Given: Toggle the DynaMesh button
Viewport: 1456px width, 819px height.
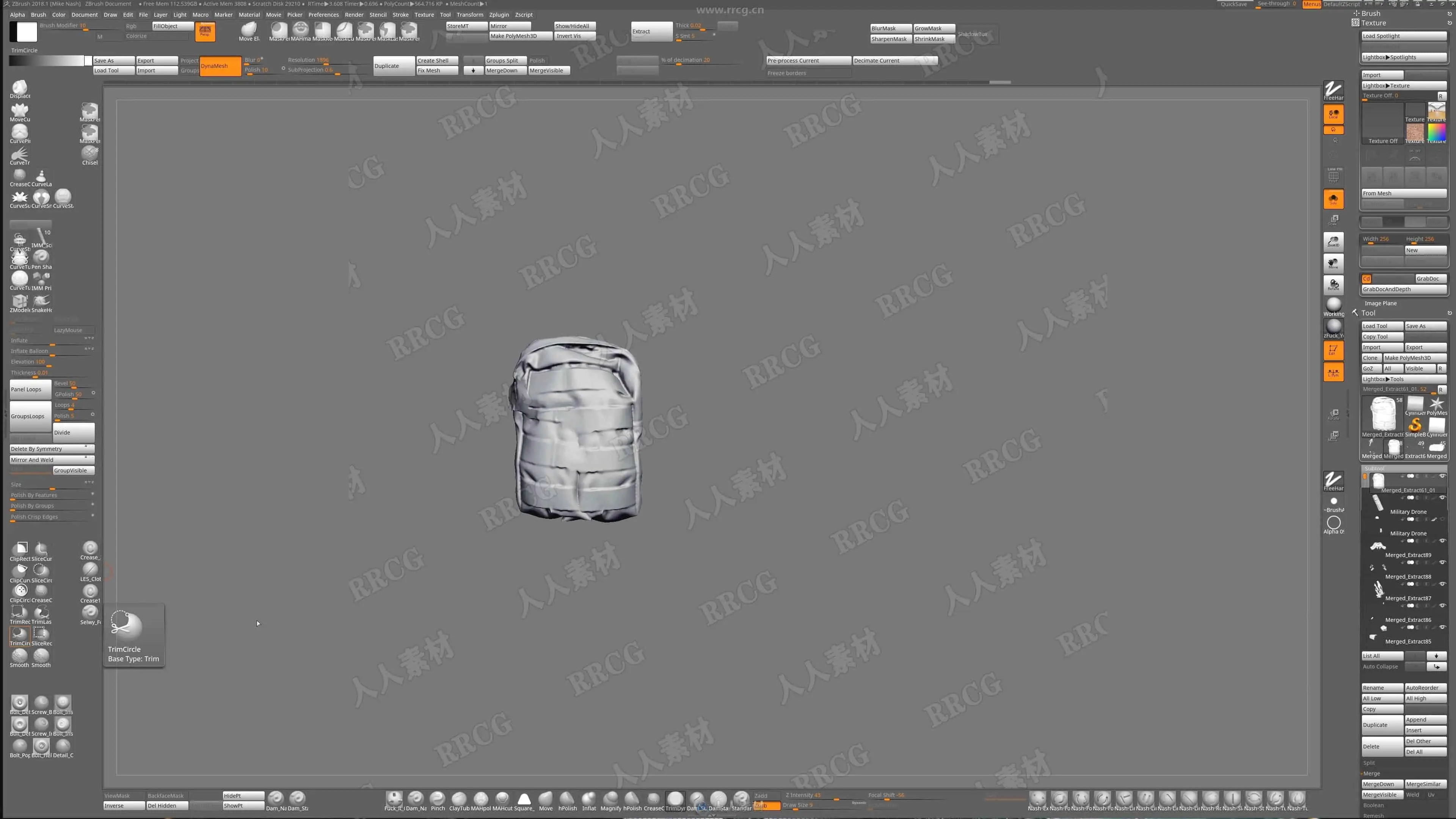Looking at the screenshot, I should (220, 66).
